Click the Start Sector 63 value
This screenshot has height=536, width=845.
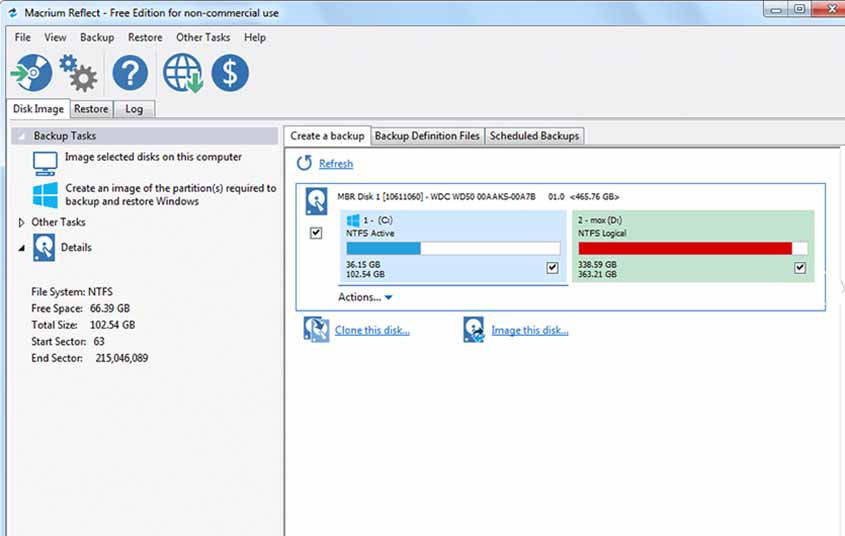click(99, 342)
